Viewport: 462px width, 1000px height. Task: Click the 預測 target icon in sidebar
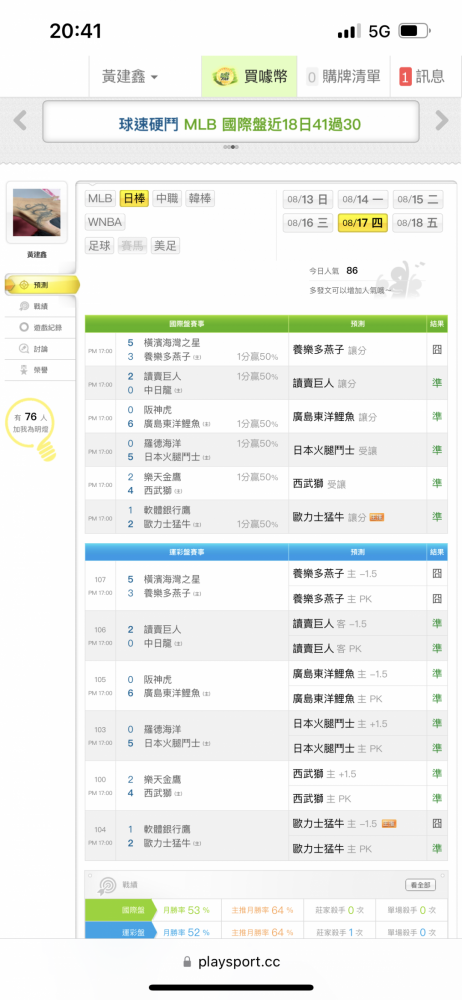tap(22, 285)
